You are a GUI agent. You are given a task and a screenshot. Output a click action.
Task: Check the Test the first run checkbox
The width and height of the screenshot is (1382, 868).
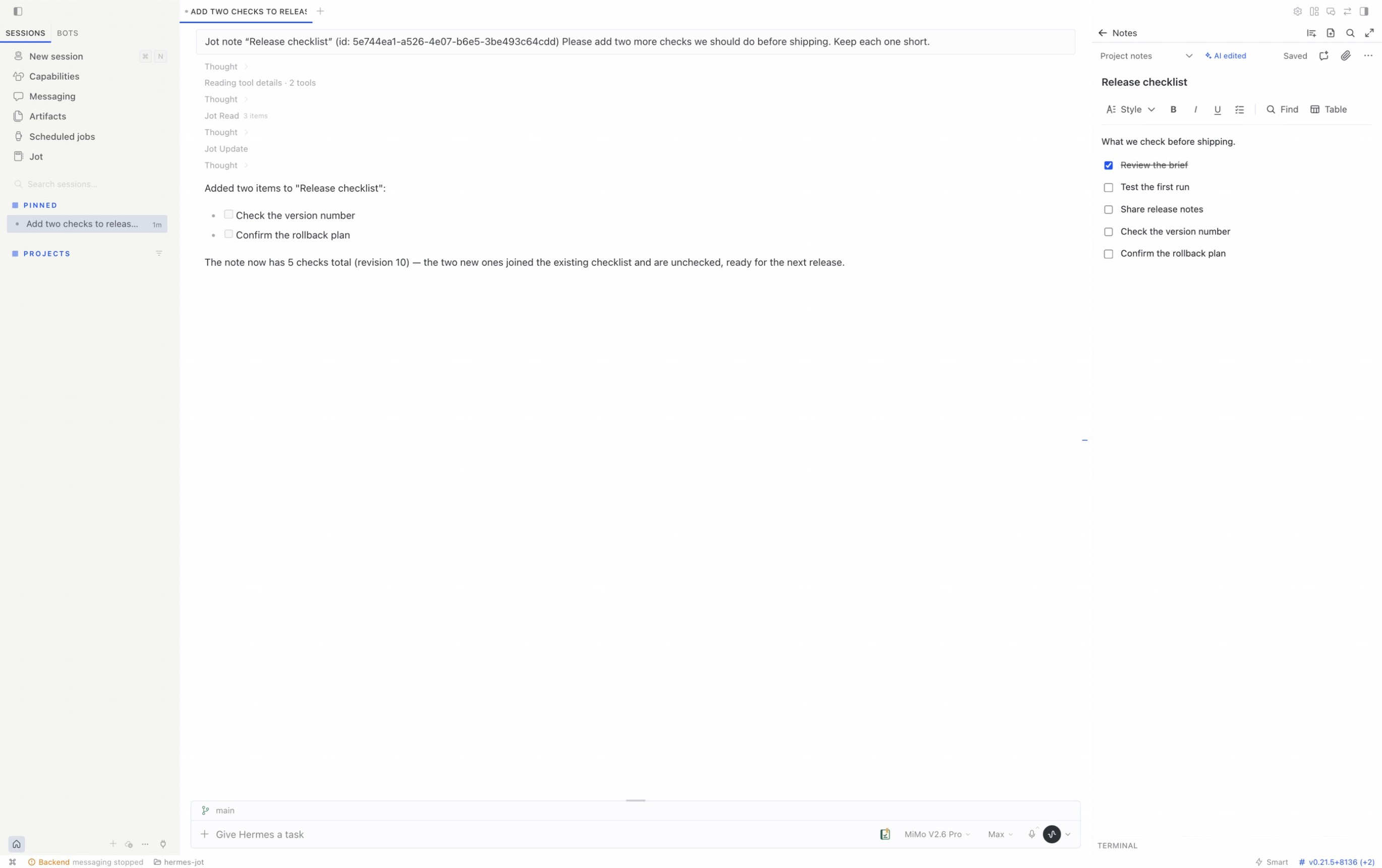coord(1108,187)
